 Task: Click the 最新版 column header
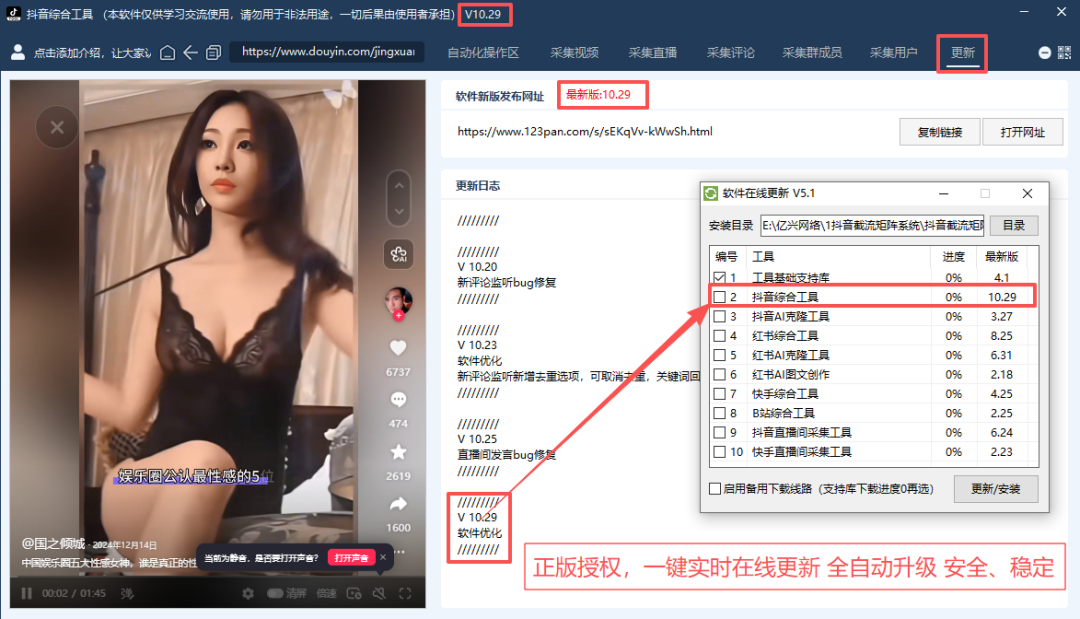tap(1001, 257)
